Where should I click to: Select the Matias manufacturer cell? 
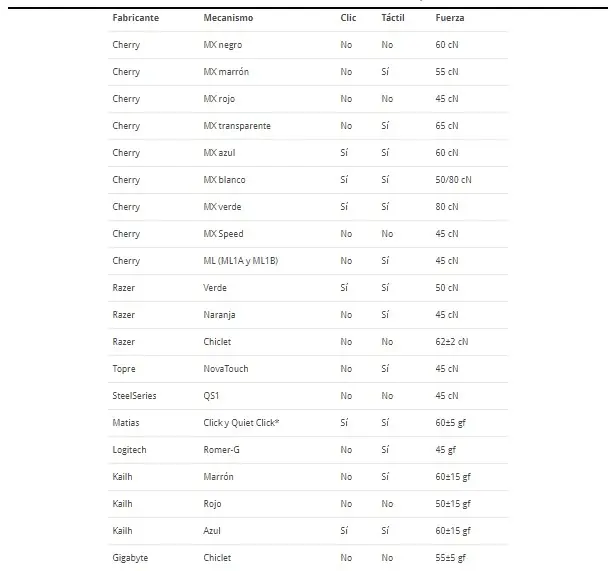tap(127, 423)
